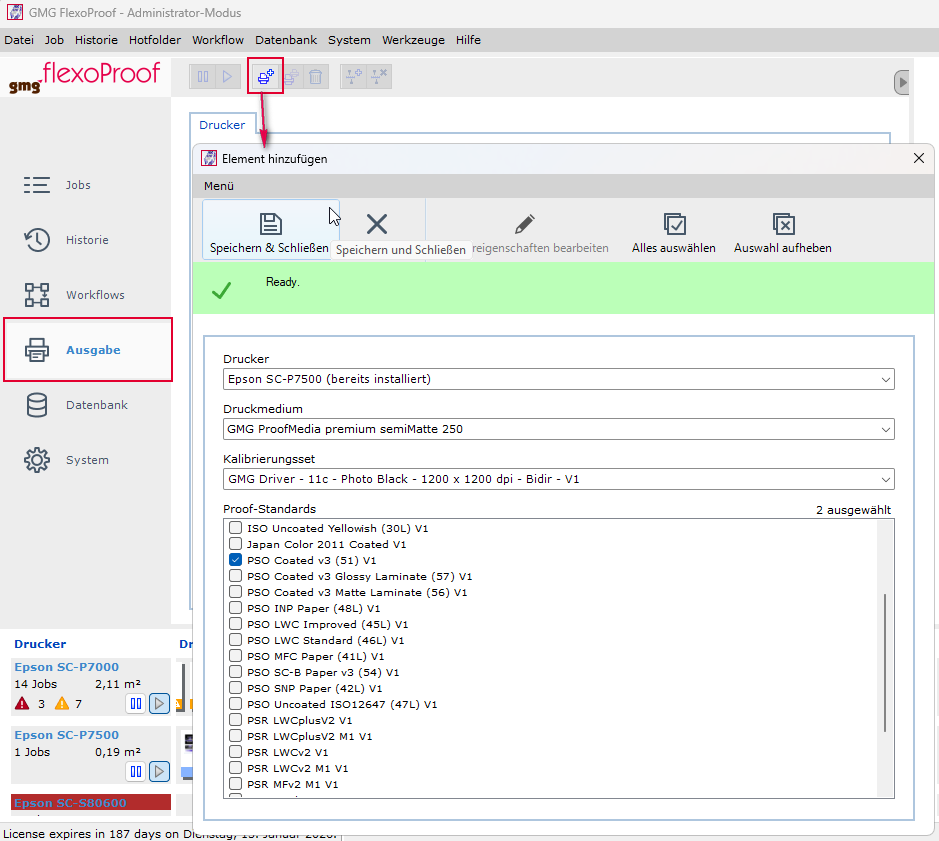
Task: Click Alles auswählen to select all standards
Action: click(674, 230)
